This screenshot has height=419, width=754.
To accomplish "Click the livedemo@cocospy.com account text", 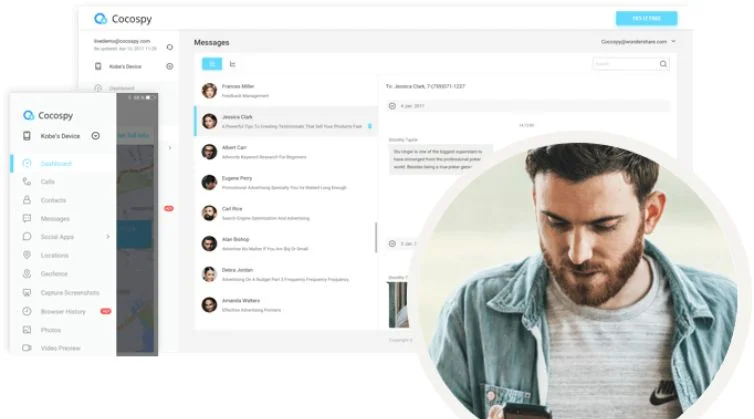I will tap(122, 41).
